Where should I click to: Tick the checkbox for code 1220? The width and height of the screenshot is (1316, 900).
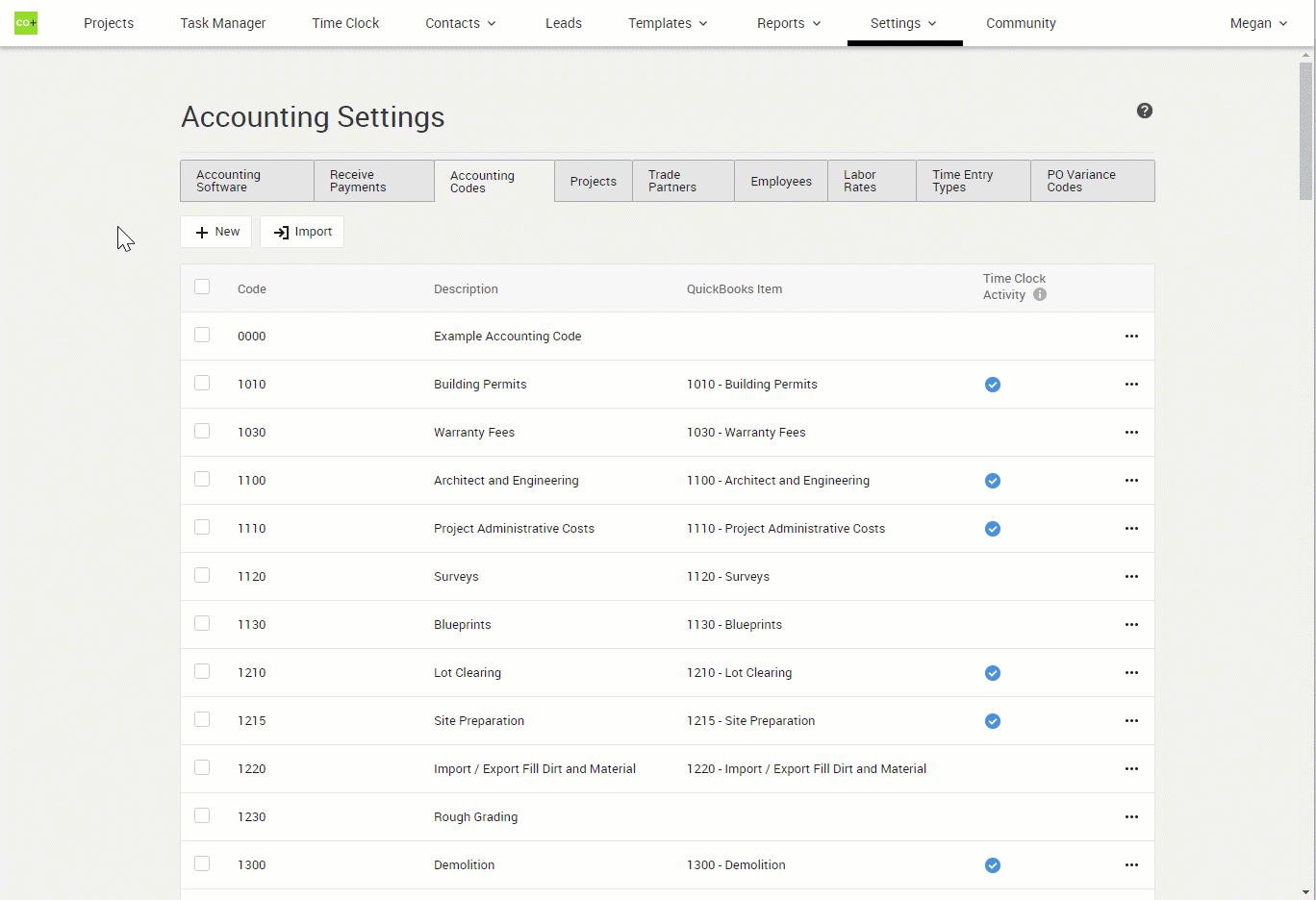pyautogui.click(x=202, y=767)
